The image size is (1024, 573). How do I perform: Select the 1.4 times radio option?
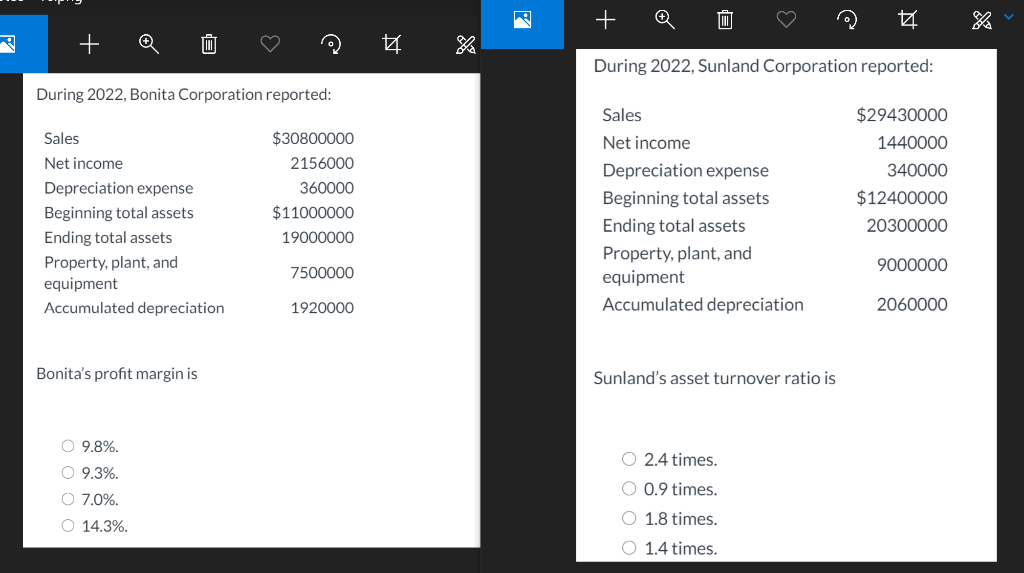(629, 548)
